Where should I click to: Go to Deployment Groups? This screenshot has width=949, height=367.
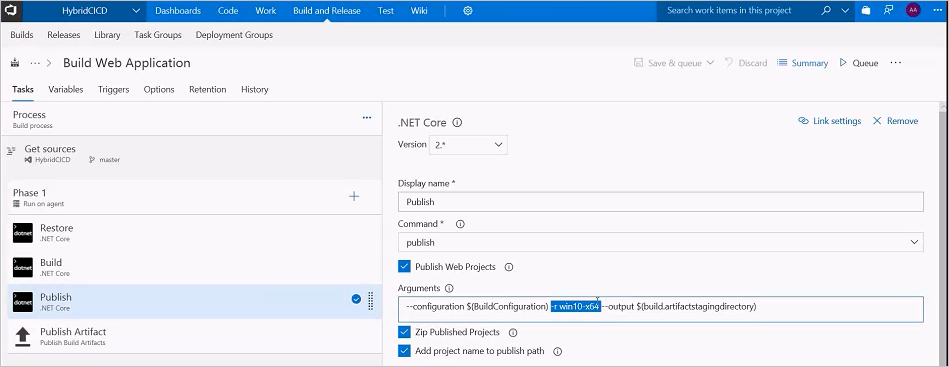234,35
